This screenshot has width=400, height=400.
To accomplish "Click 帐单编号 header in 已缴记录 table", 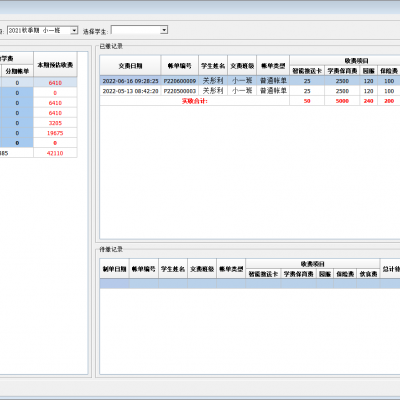I will (x=180, y=66).
